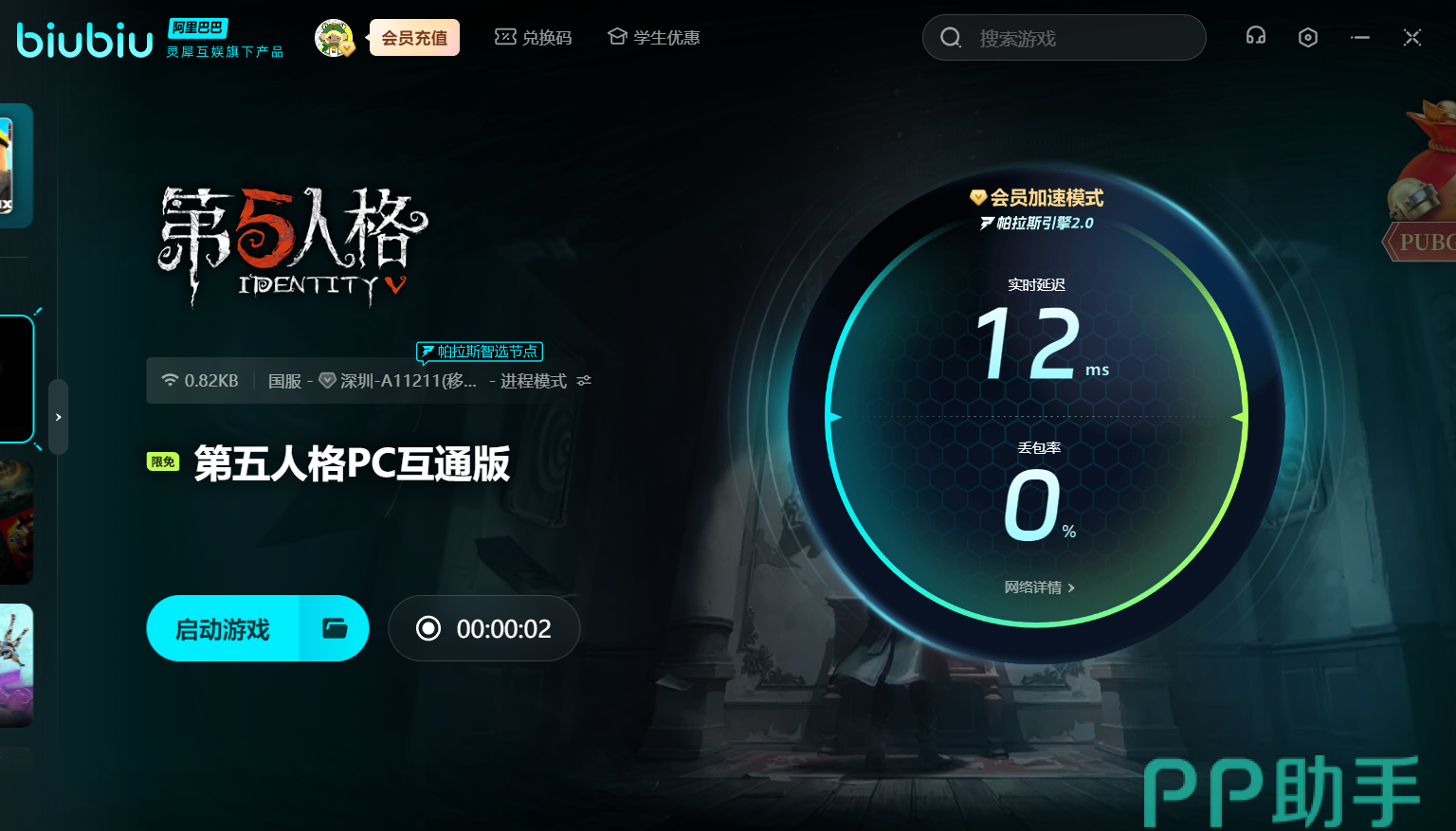Open the 深圳-A11211 node selector

(x=398, y=381)
